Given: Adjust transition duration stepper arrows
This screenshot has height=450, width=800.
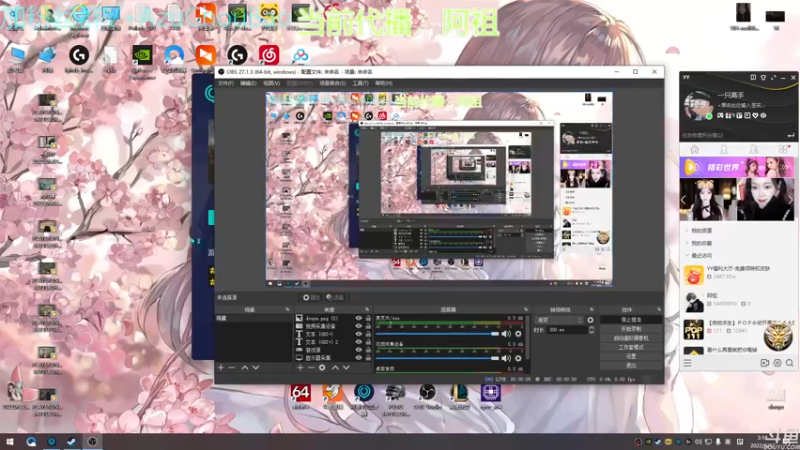Looking at the screenshot, I should [x=591, y=330].
